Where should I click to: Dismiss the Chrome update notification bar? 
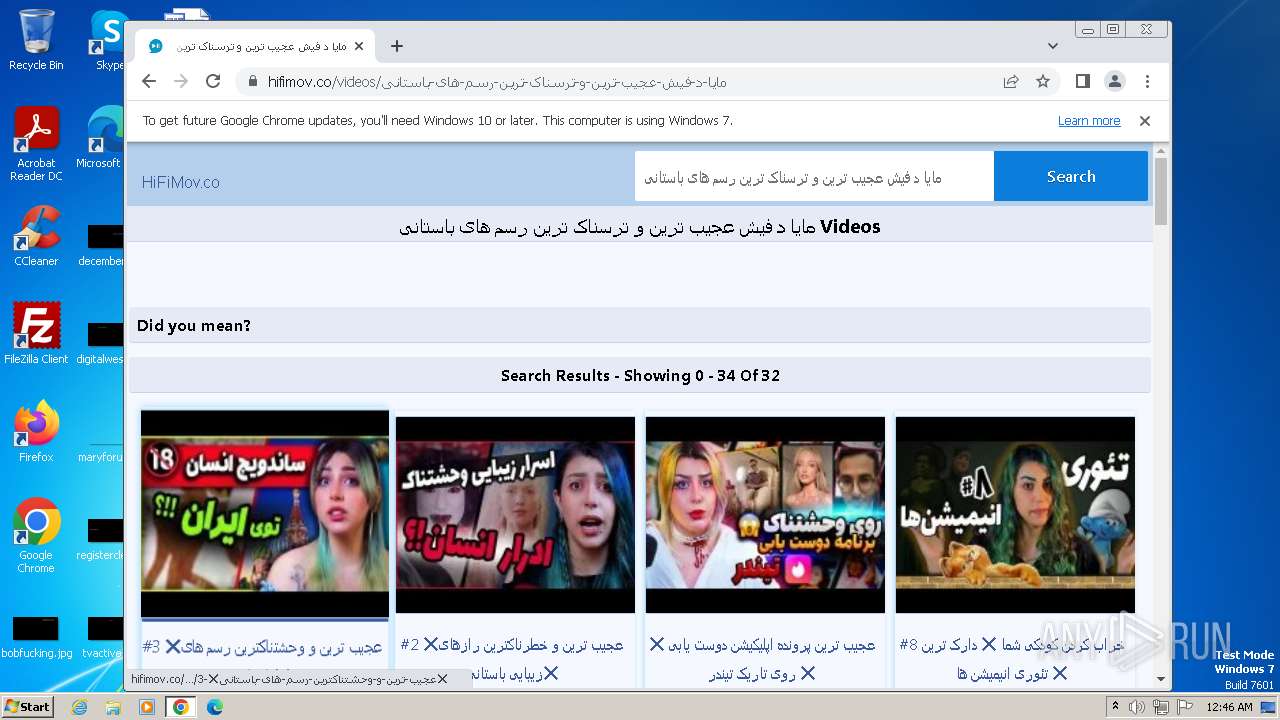(1145, 121)
